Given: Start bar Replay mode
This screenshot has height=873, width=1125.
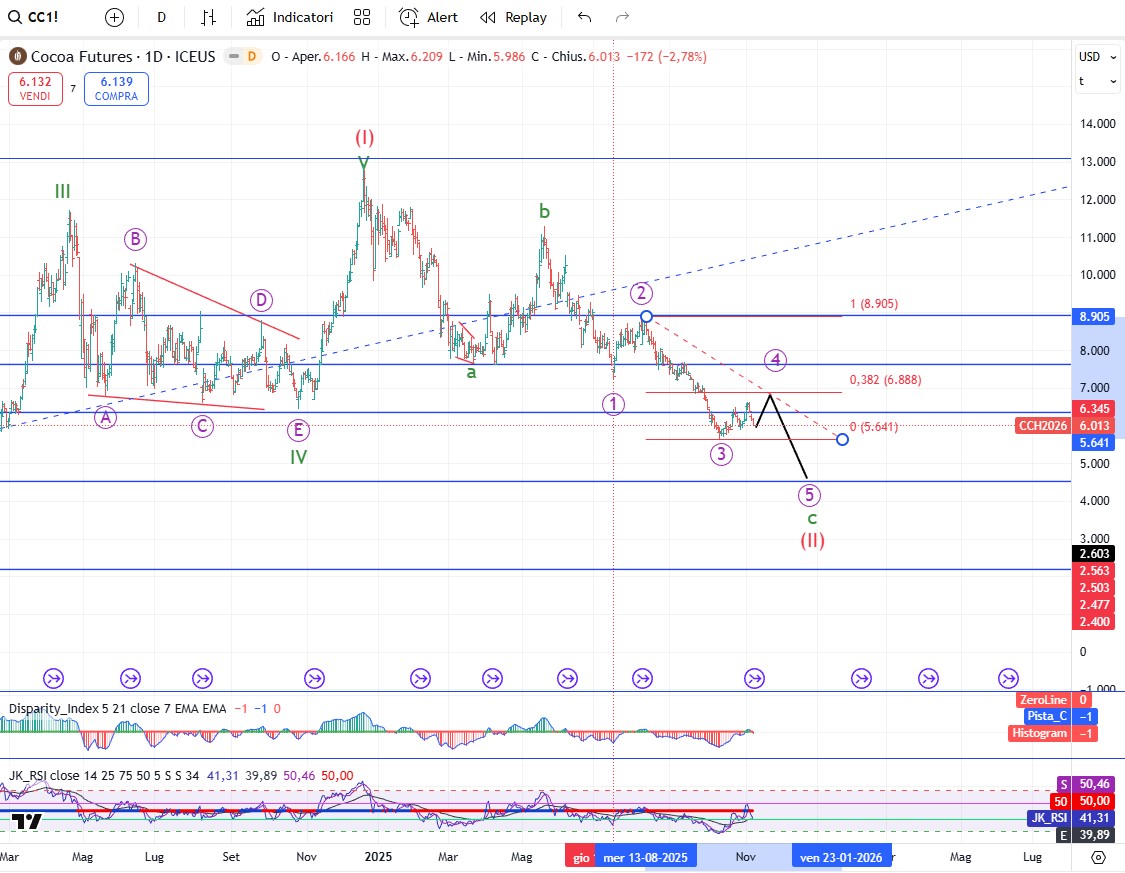Looking at the screenshot, I should (513, 17).
